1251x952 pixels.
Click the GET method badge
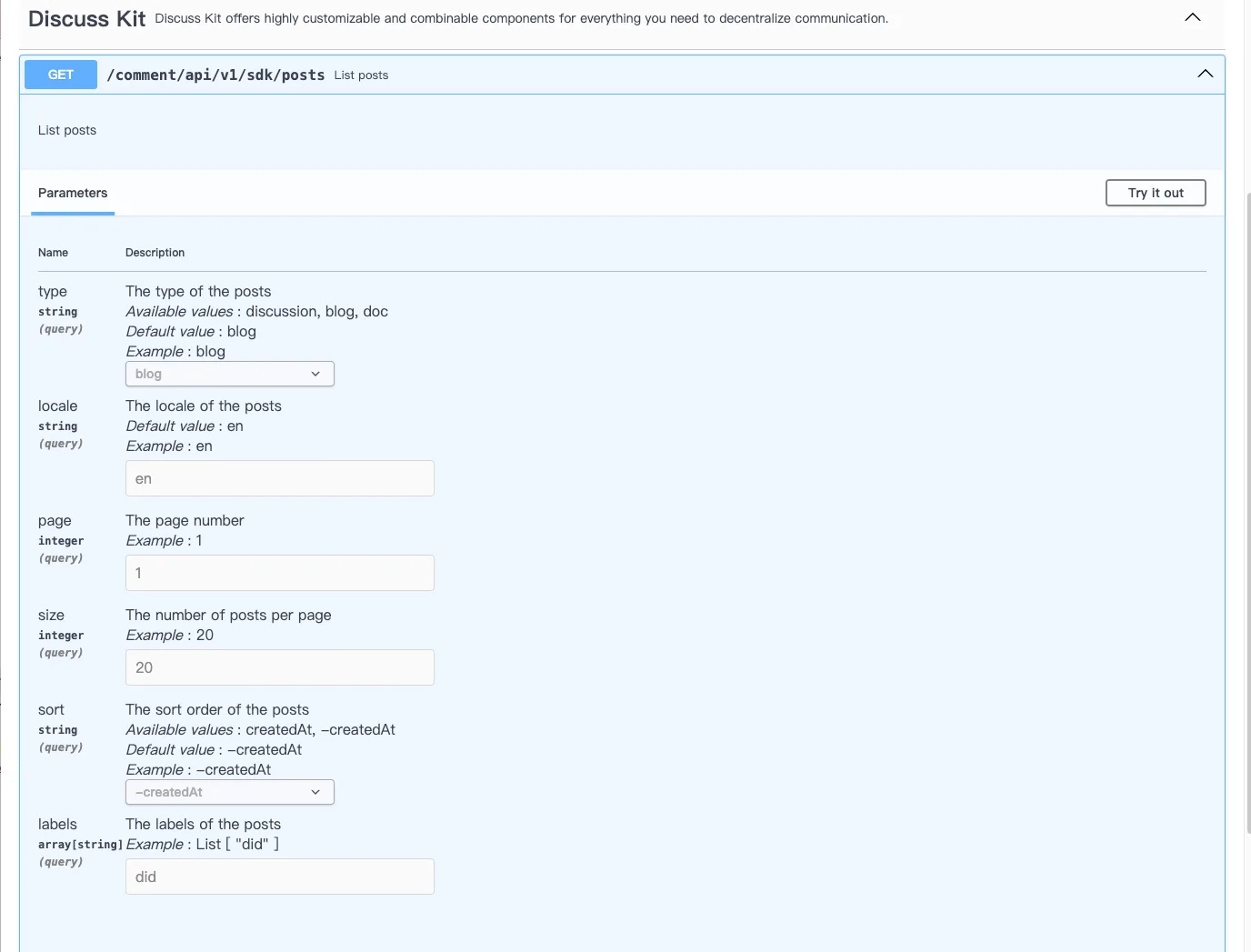[61, 75]
